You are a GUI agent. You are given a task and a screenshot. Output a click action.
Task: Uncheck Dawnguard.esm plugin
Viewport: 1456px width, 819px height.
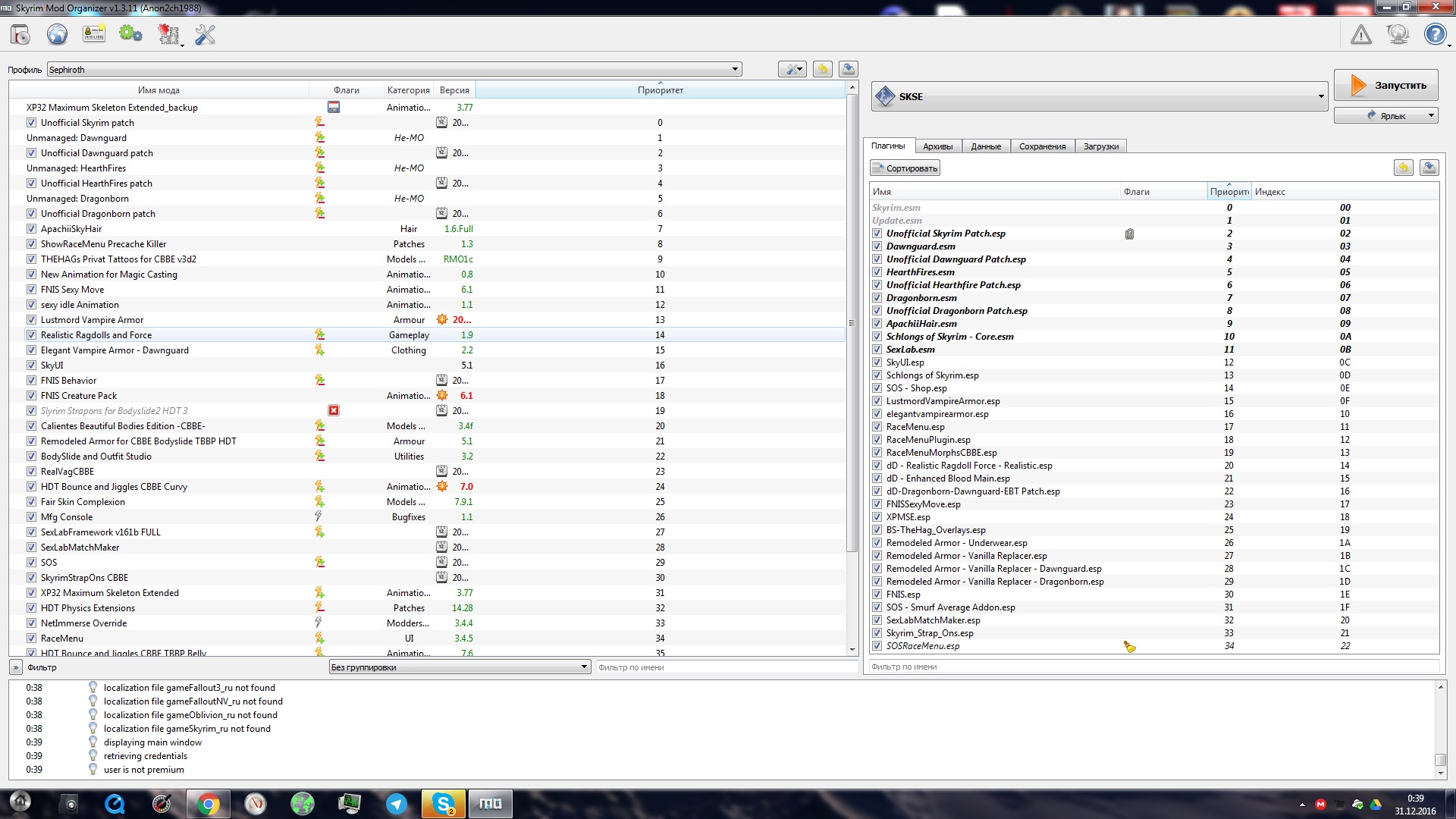(x=877, y=246)
